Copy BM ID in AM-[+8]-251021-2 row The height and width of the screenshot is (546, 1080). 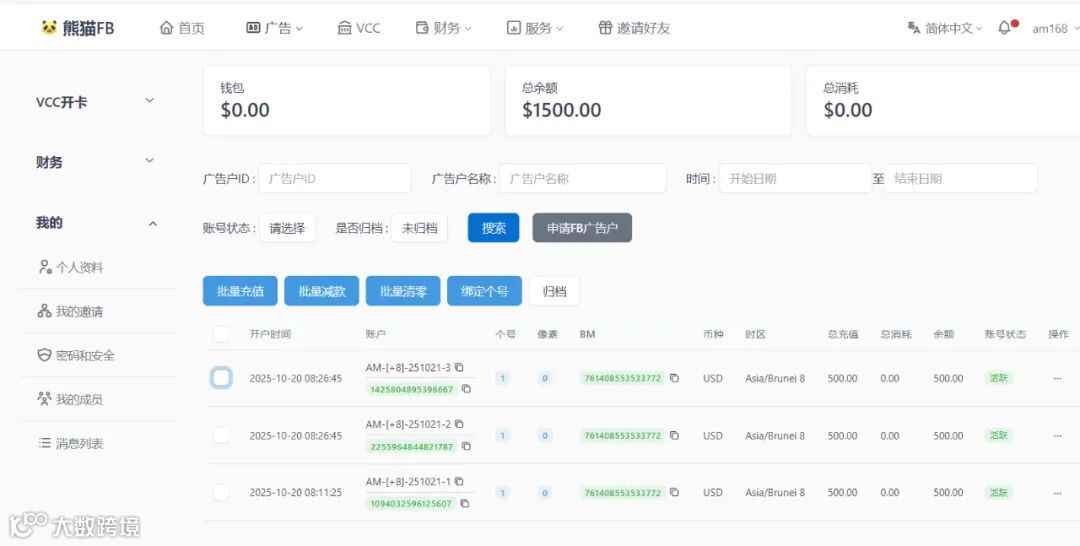674,435
